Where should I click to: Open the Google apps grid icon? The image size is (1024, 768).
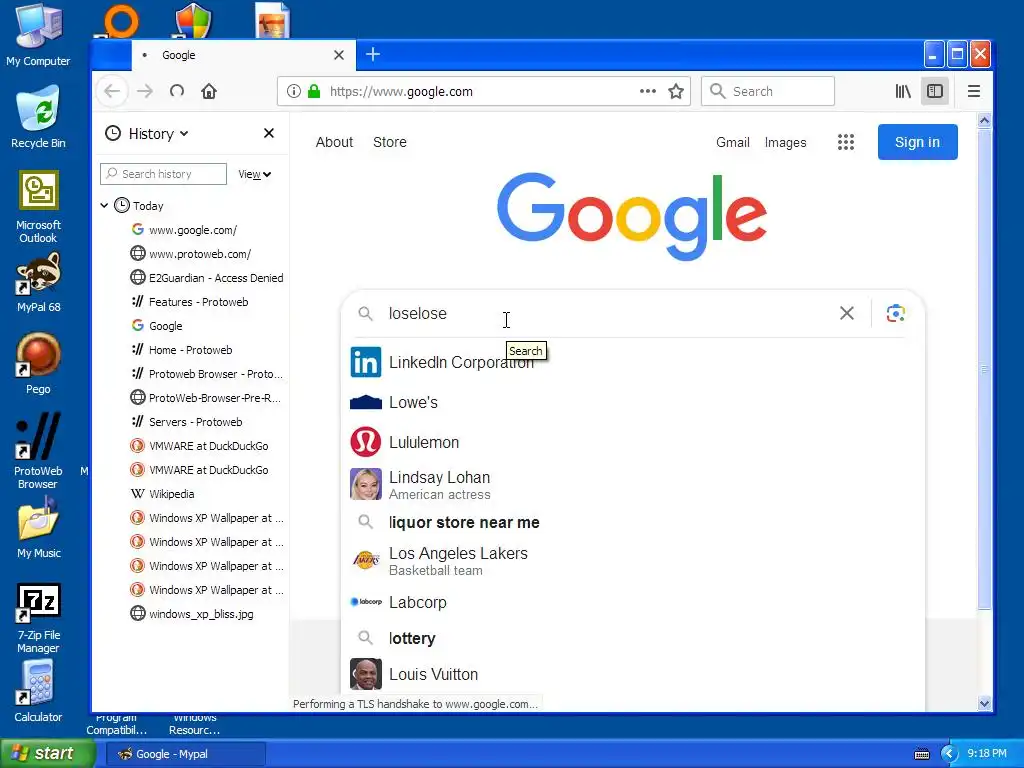[x=846, y=142]
